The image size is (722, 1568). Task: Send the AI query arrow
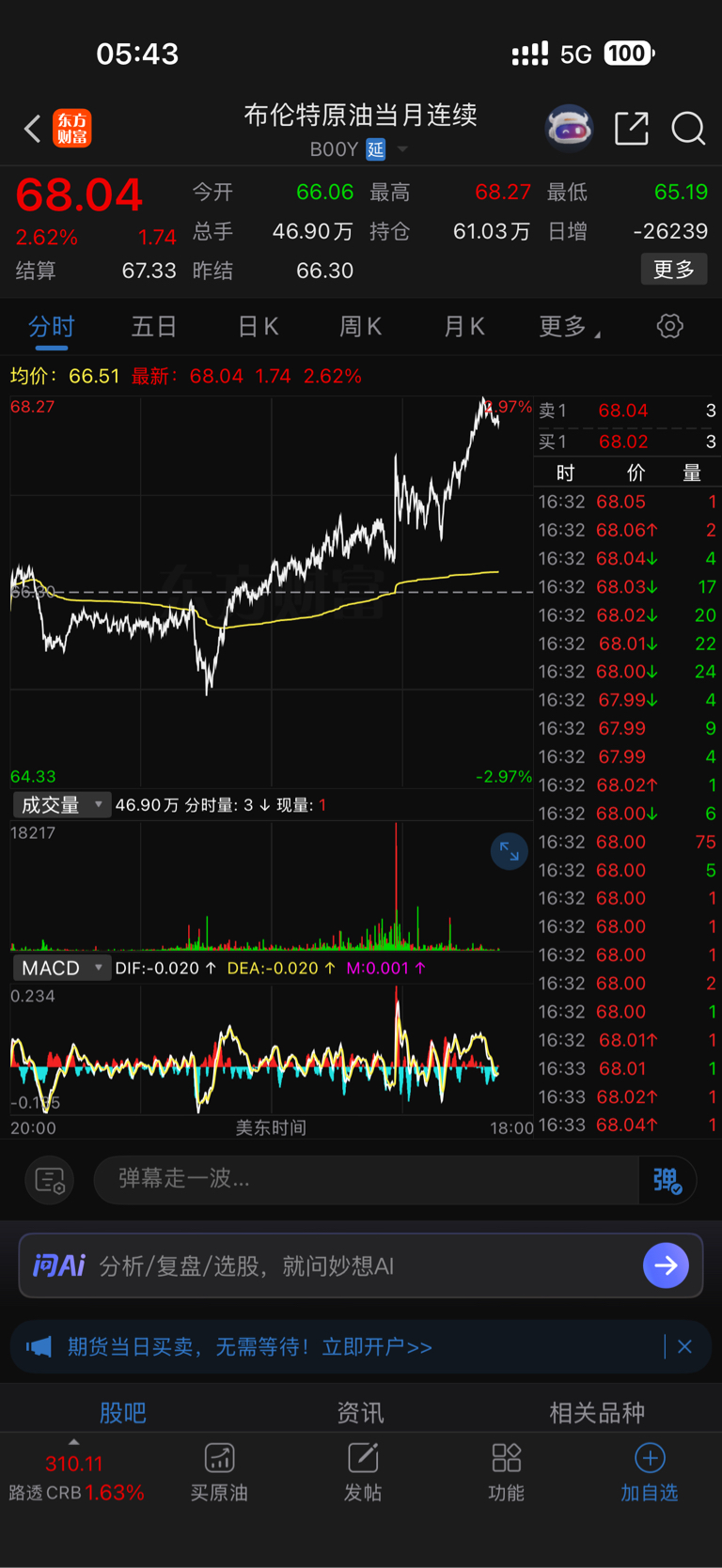[x=666, y=1265]
